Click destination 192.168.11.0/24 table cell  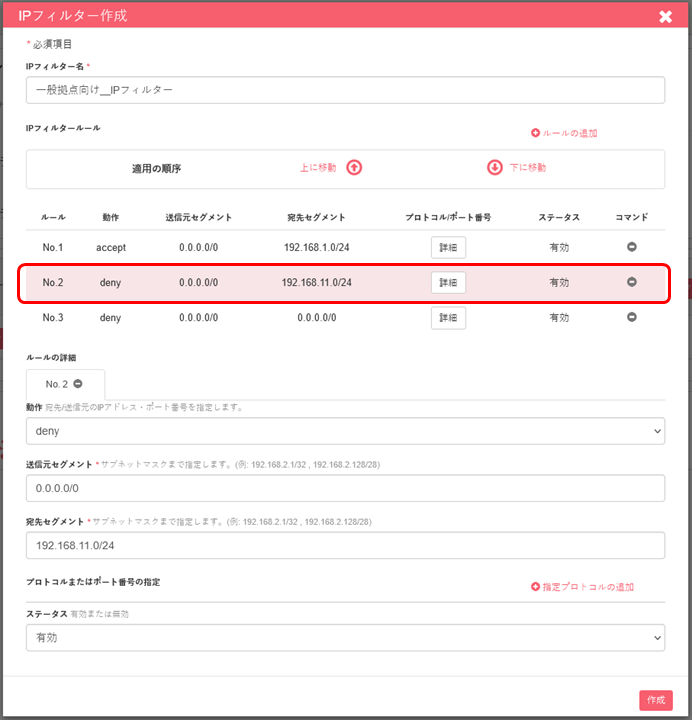tap(316, 282)
